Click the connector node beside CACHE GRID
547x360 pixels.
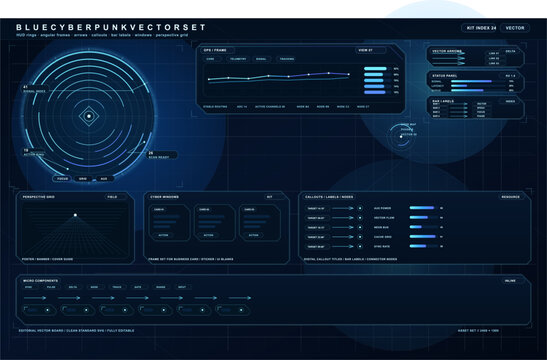[360, 237]
